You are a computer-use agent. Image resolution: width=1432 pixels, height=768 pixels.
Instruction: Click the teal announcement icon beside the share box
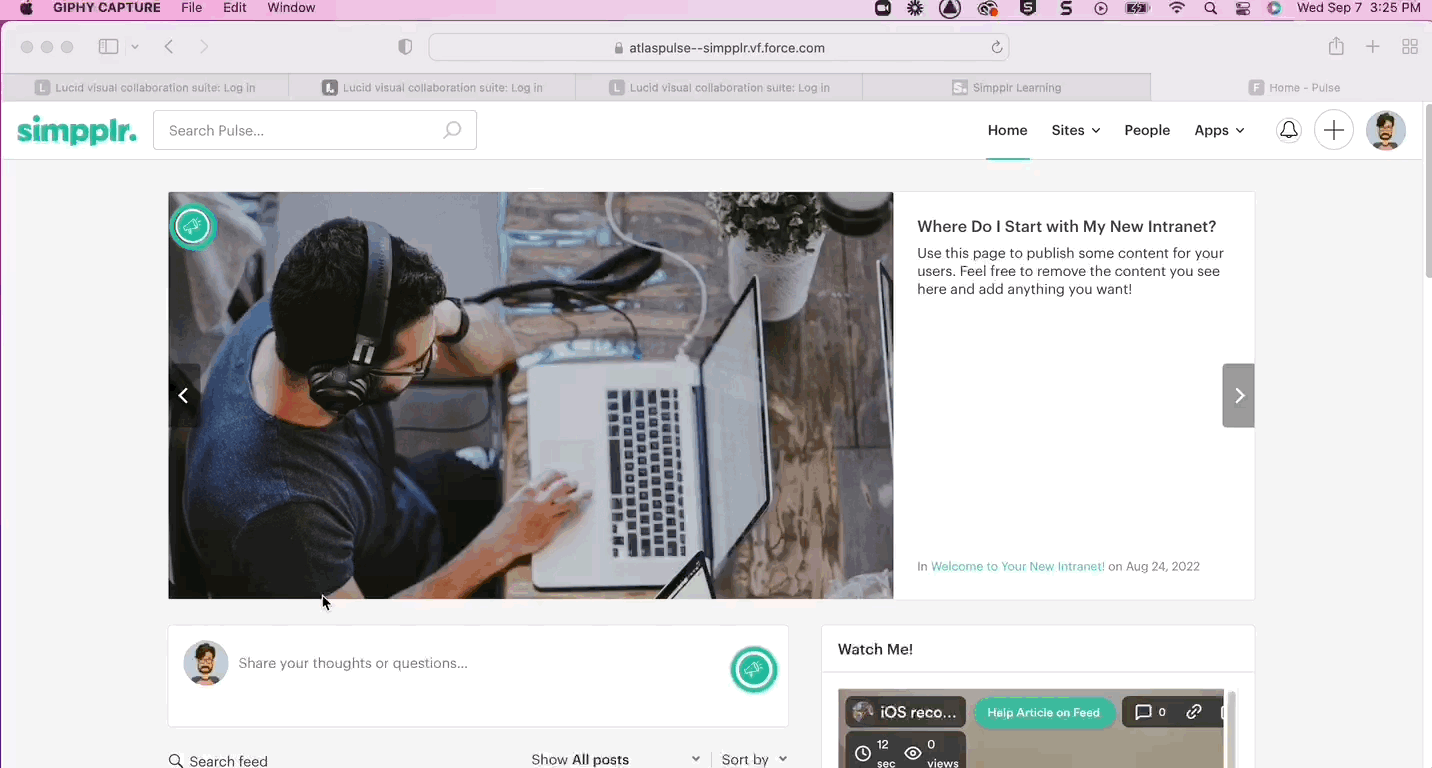tap(754, 670)
